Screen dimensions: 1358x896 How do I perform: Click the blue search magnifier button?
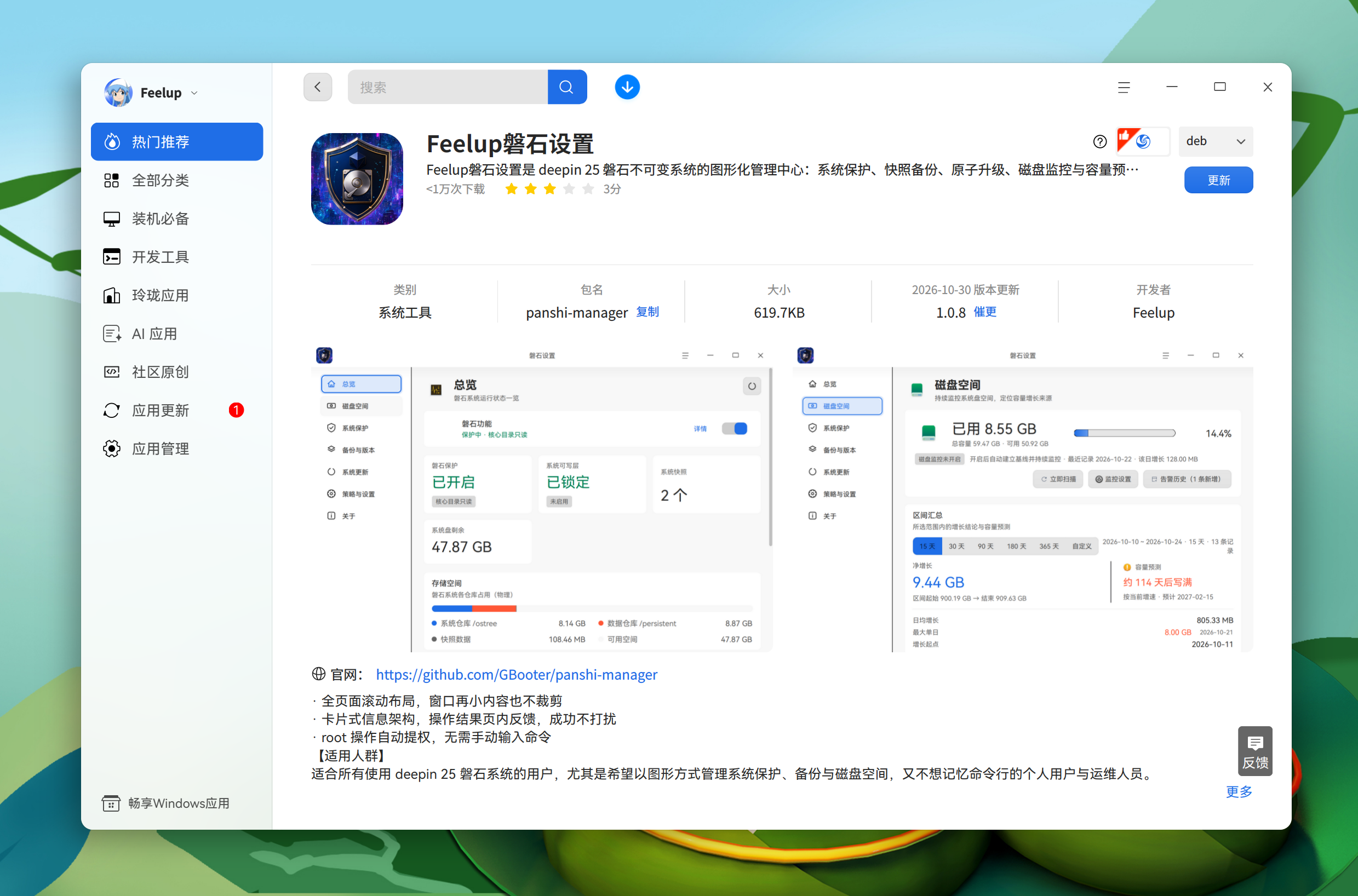tap(567, 87)
